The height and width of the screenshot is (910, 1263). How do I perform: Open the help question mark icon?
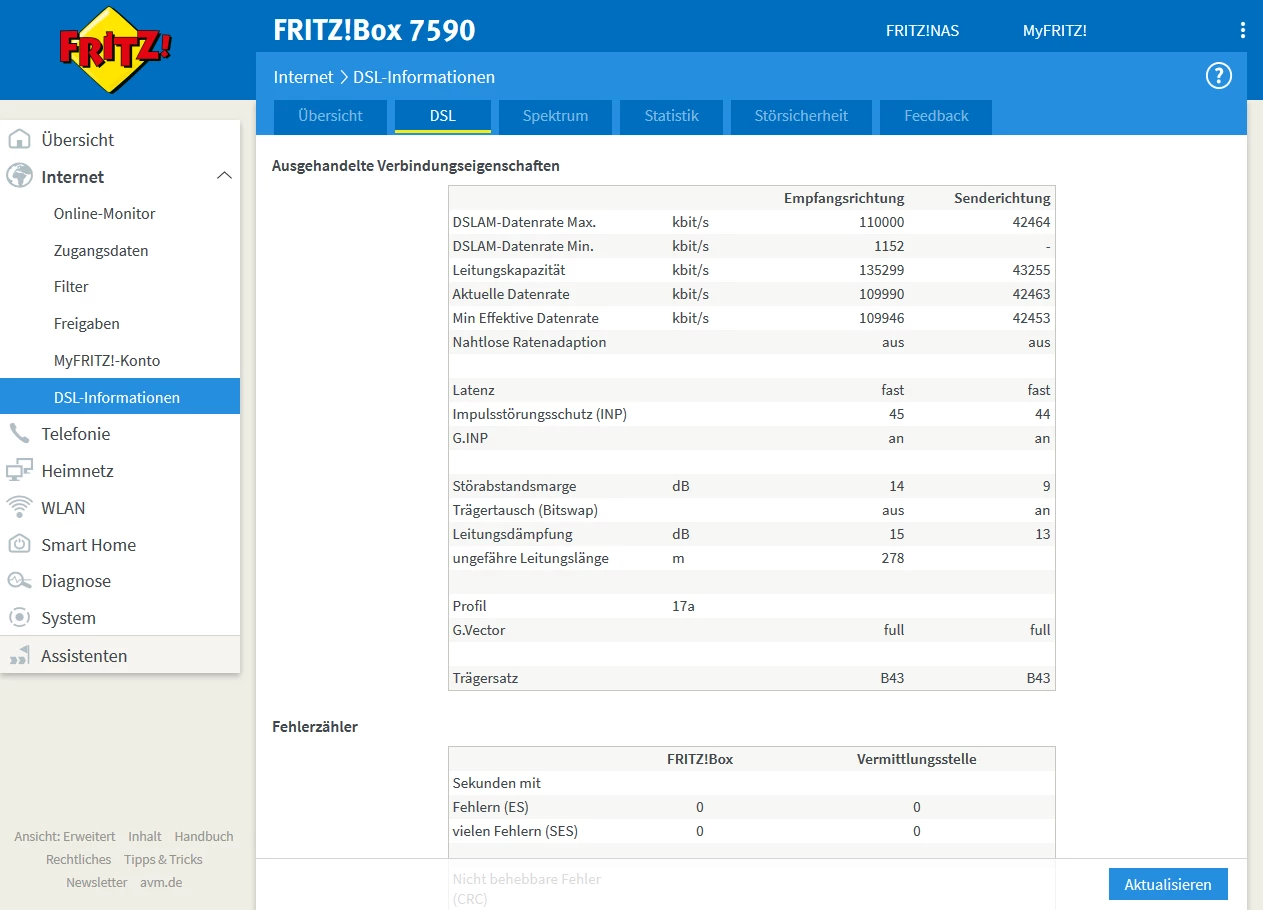pos(1218,76)
